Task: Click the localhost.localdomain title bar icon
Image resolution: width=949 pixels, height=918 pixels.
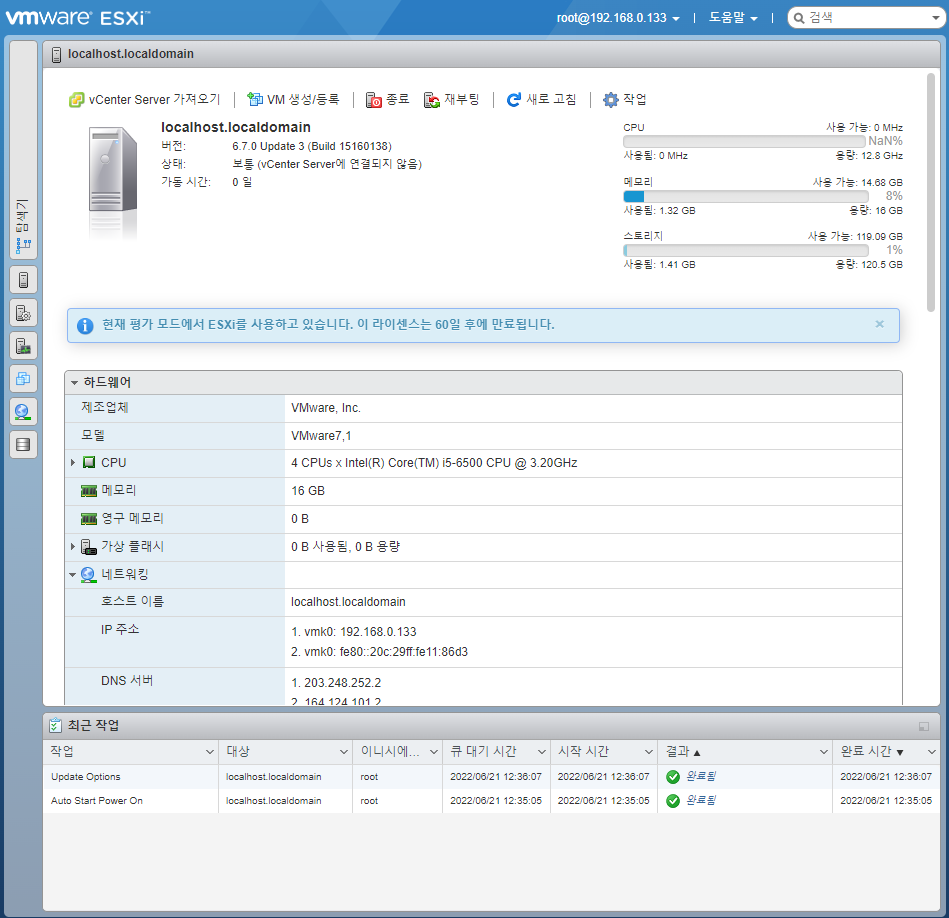Action: pyautogui.click(x=56, y=54)
